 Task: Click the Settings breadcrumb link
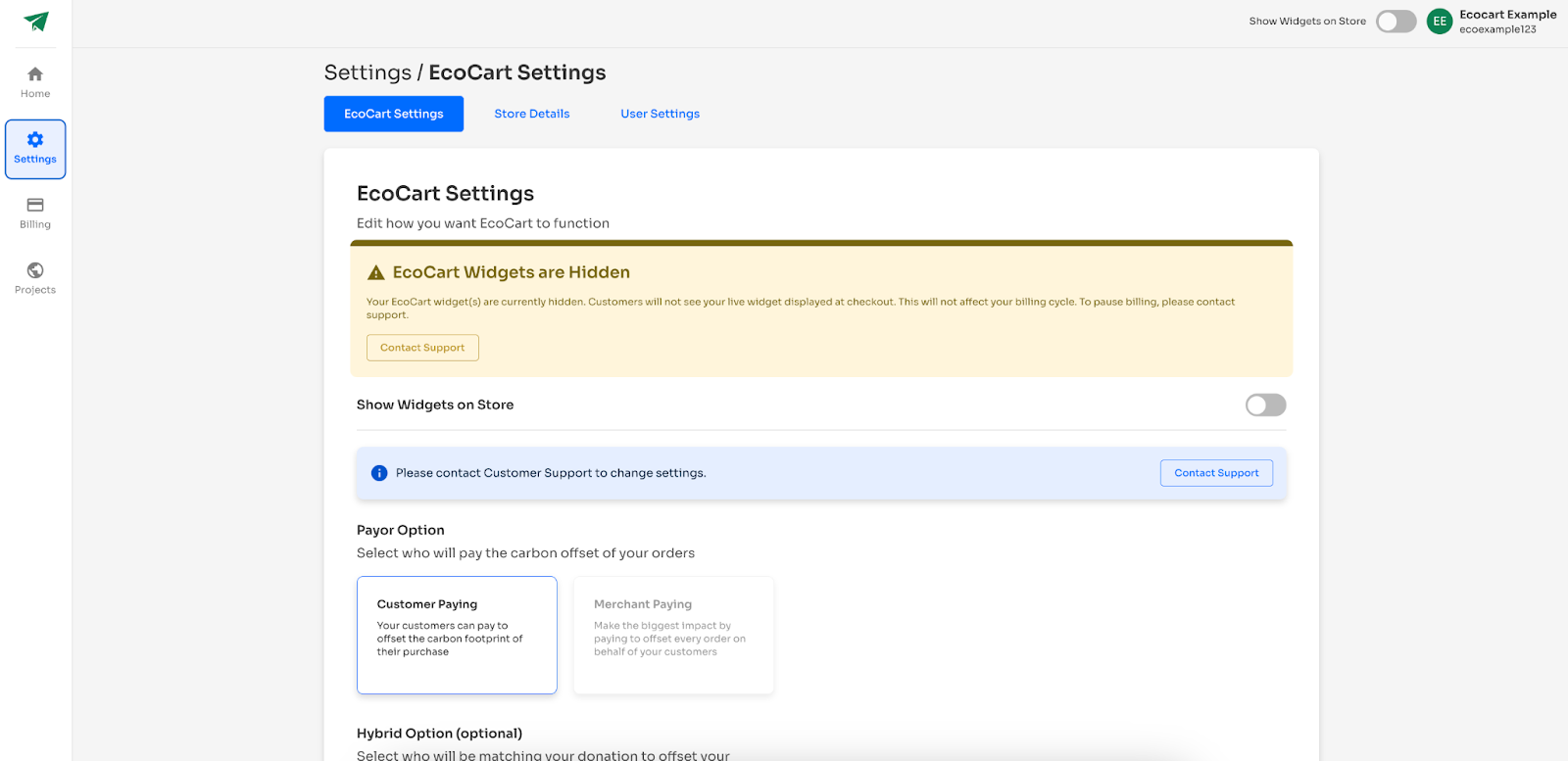[x=367, y=72]
